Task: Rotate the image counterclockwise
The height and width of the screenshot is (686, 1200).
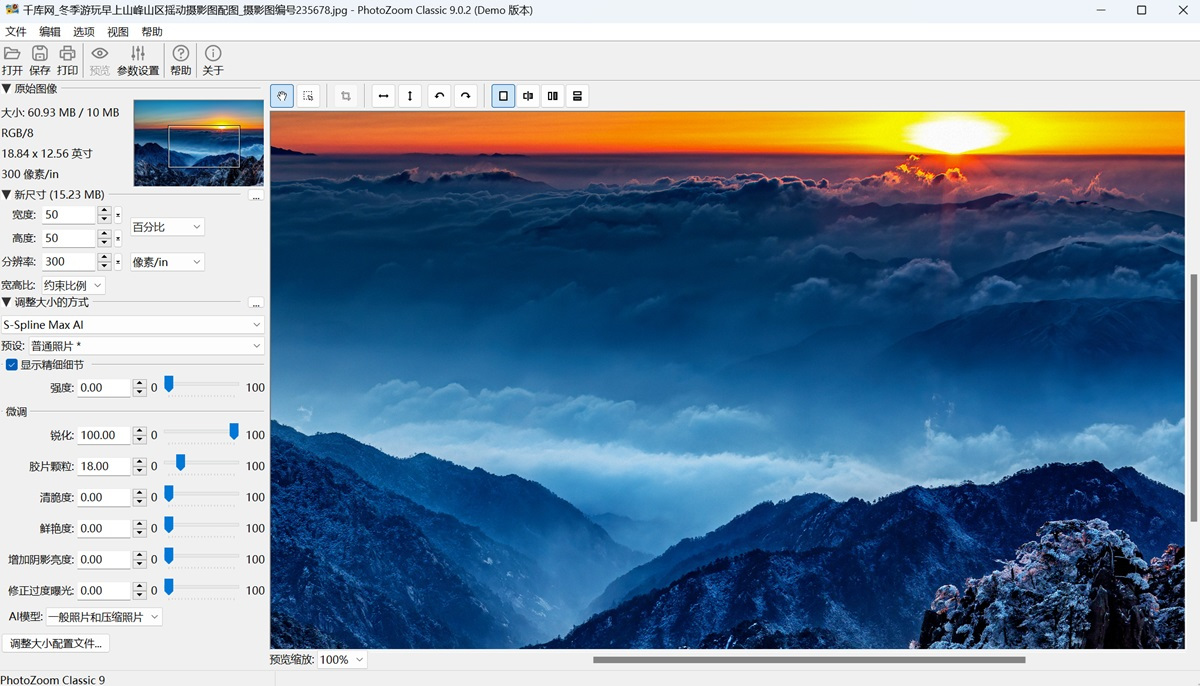Action: [x=439, y=96]
